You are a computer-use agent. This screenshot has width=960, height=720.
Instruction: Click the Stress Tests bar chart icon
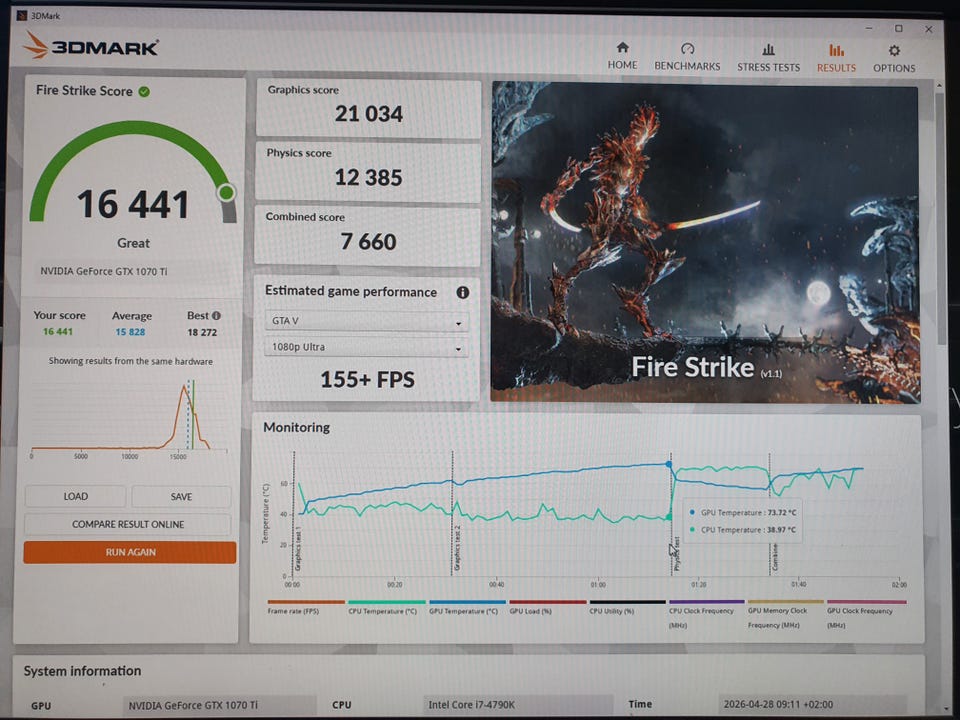[768, 49]
